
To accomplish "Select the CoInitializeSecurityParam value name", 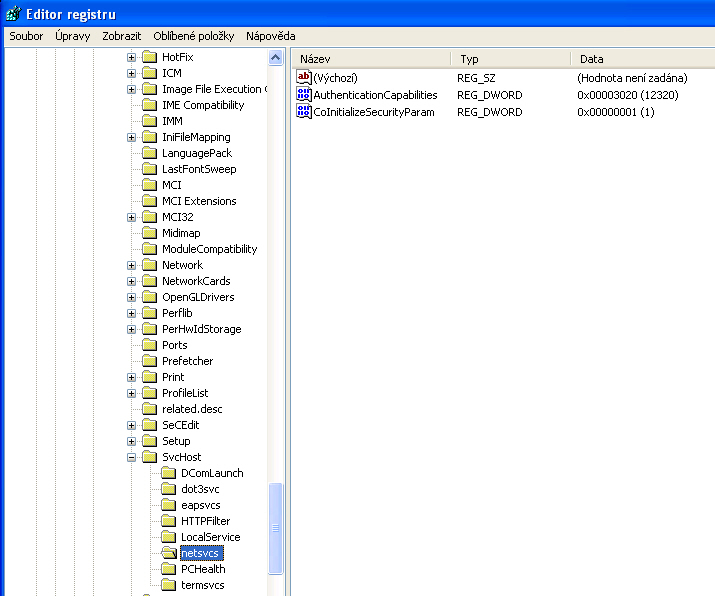I will pyautogui.click(x=374, y=112).
